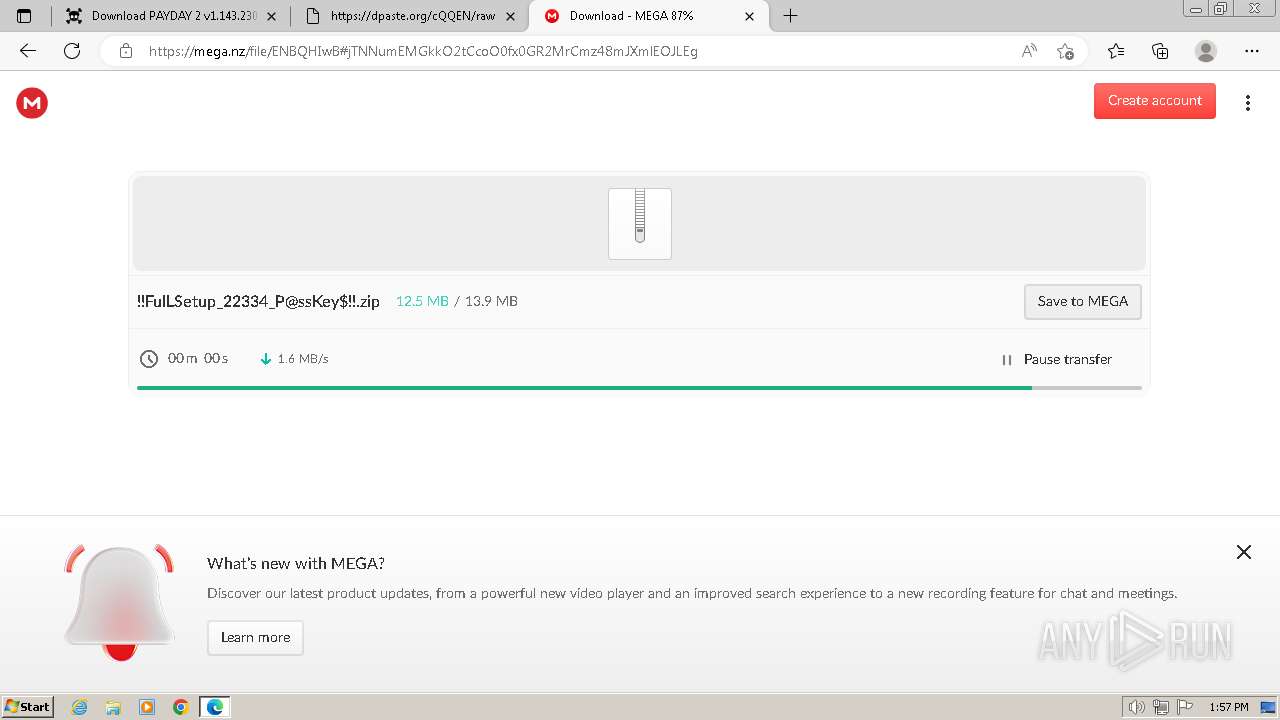The image size is (1280, 720).
Task: Open the tab actions menu icon
Action: tap(24, 16)
